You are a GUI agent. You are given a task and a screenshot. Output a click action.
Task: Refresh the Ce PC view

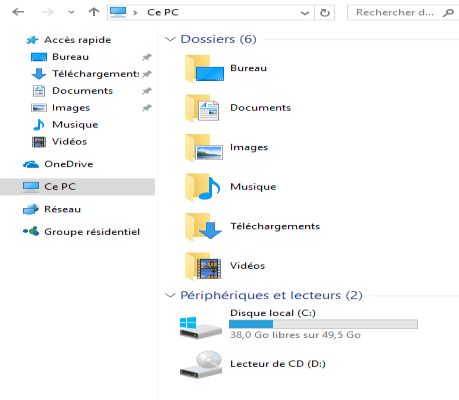pyautogui.click(x=325, y=13)
